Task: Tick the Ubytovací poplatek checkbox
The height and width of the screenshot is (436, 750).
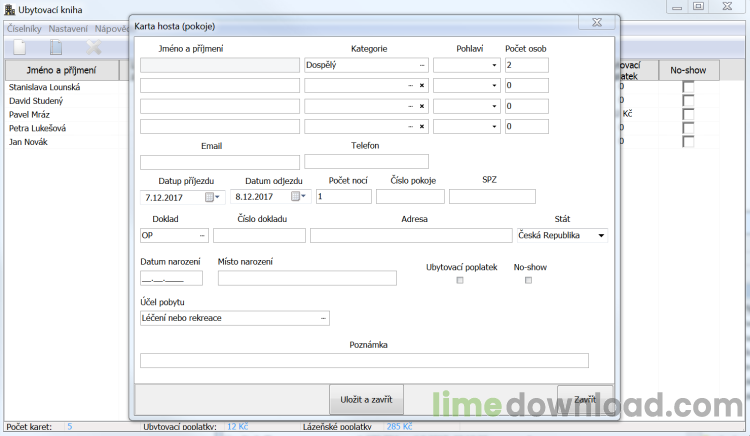Action: tap(460, 280)
